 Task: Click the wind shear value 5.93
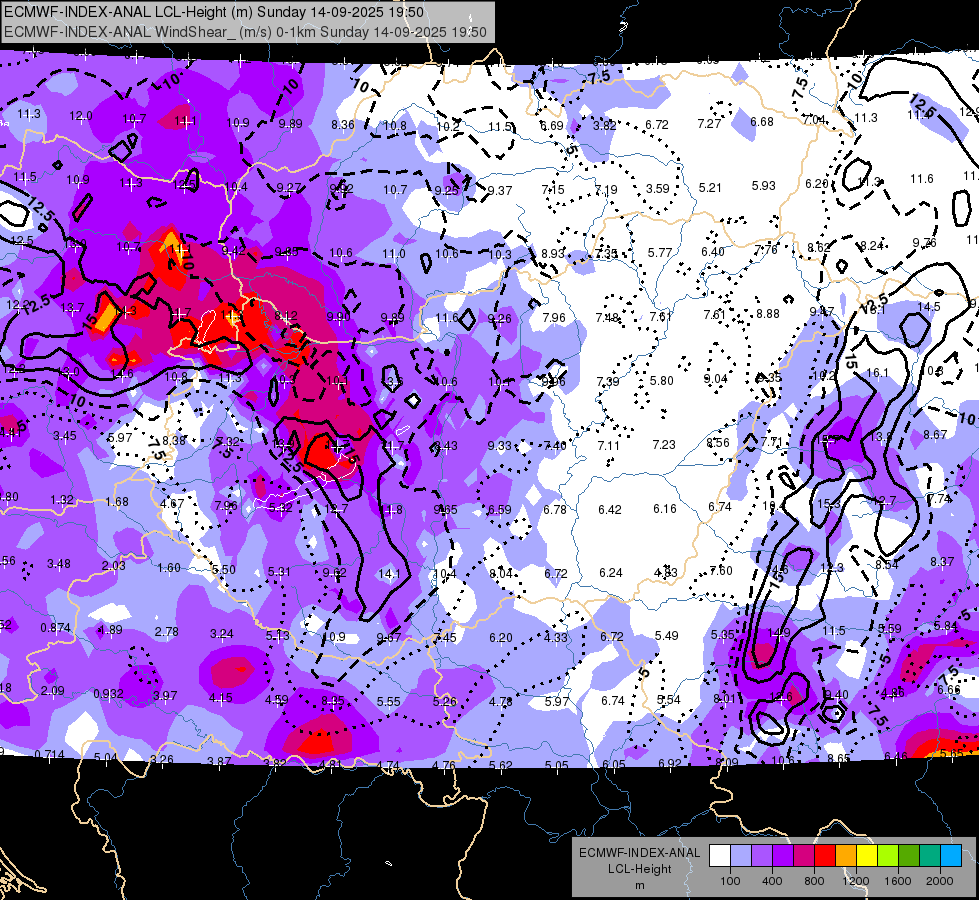click(763, 185)
